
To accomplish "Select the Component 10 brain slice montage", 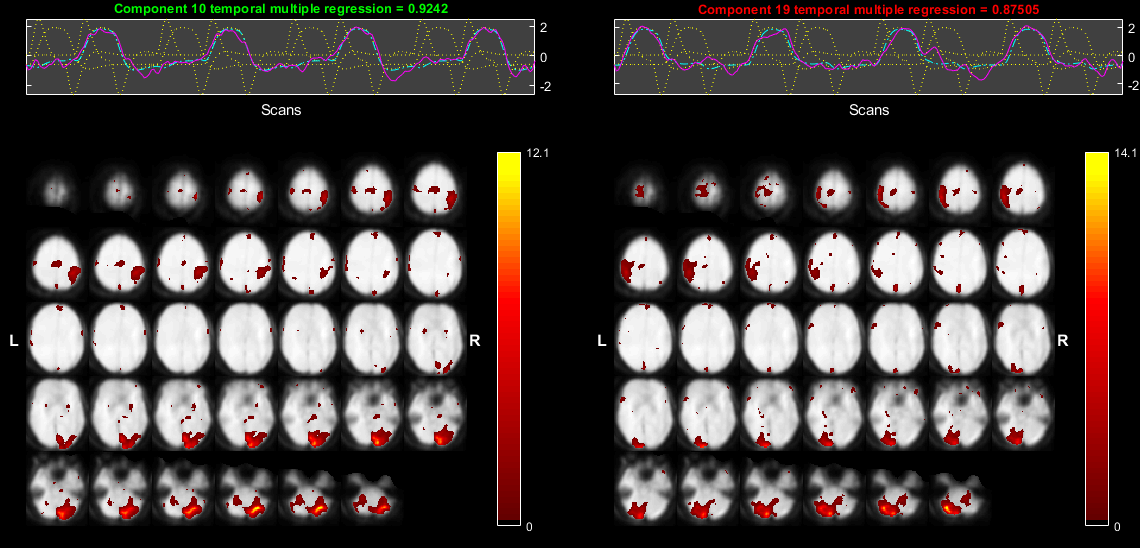I will pos(247,338).
